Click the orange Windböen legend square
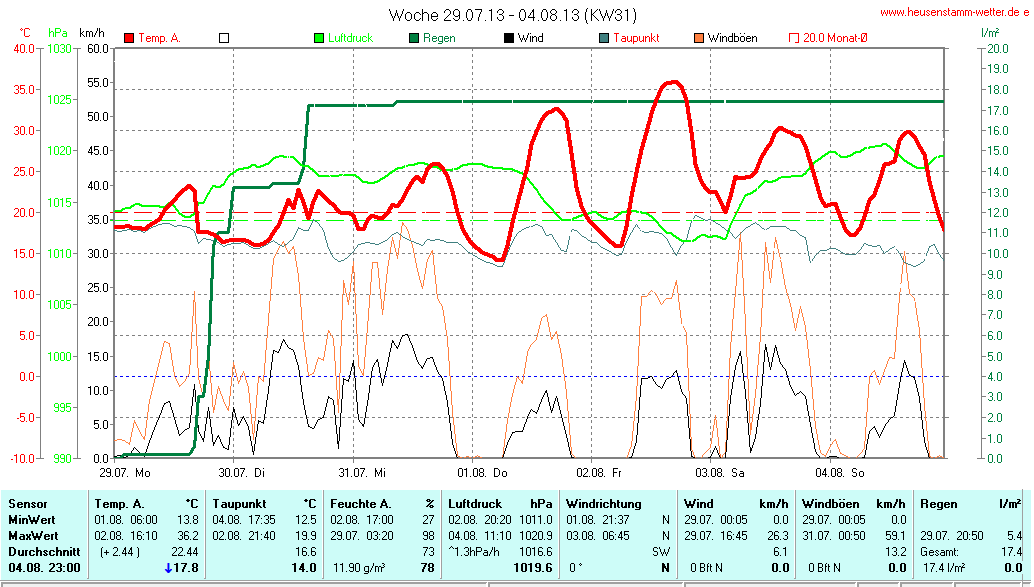Image resolution: width=1034 pixels, height=587 pixels. [x=698, y=38]
